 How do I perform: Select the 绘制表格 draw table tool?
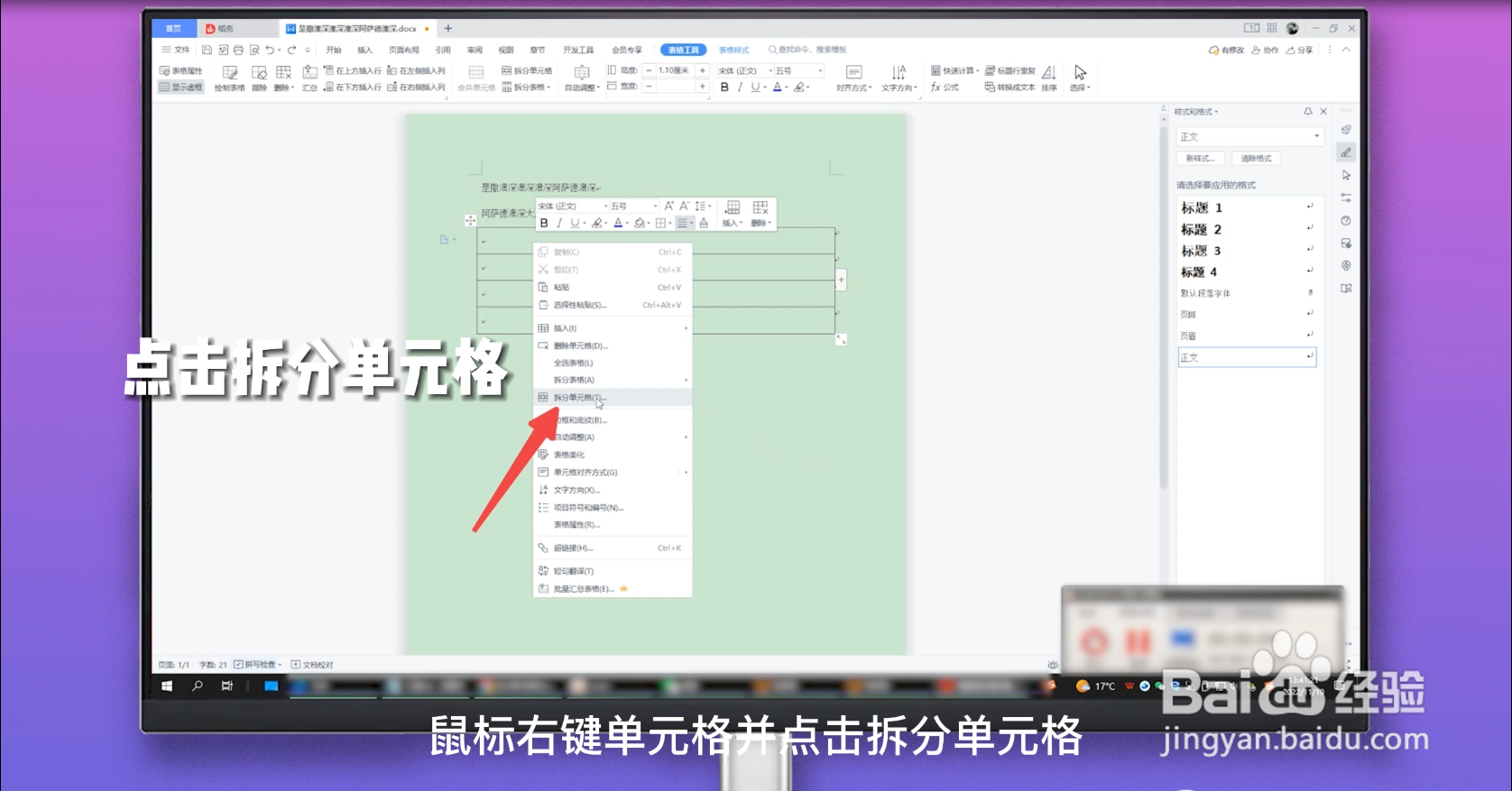(230, 78)
